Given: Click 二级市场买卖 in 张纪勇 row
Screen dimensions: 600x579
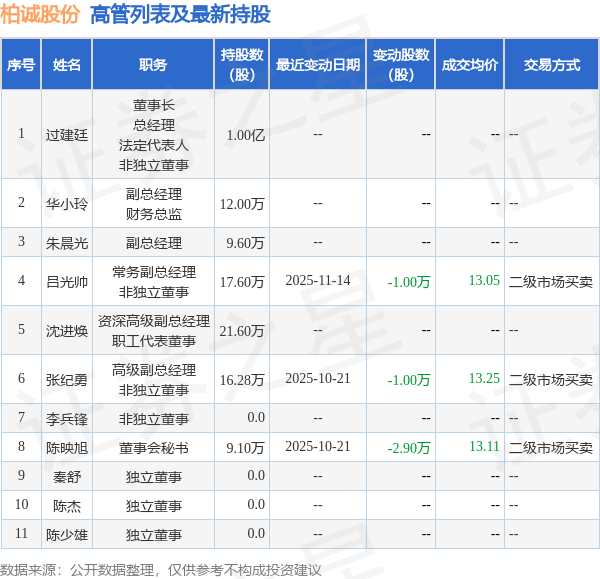Looking at the screenshot, I should point(551,380).
